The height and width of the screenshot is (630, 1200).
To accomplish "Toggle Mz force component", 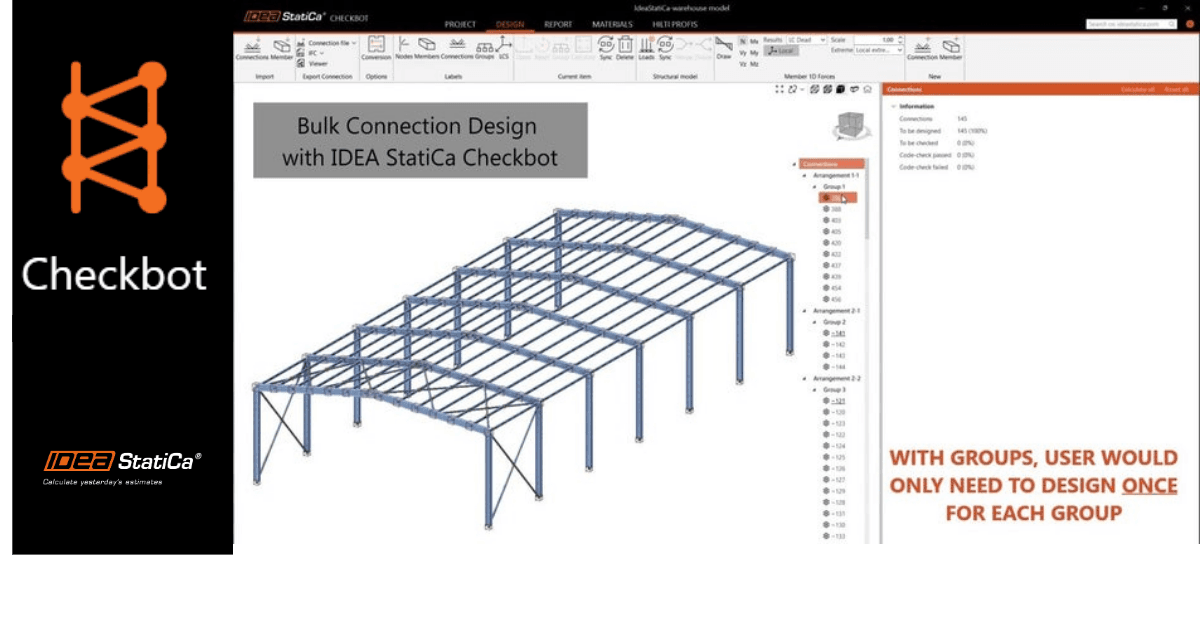I will [754, 63].
